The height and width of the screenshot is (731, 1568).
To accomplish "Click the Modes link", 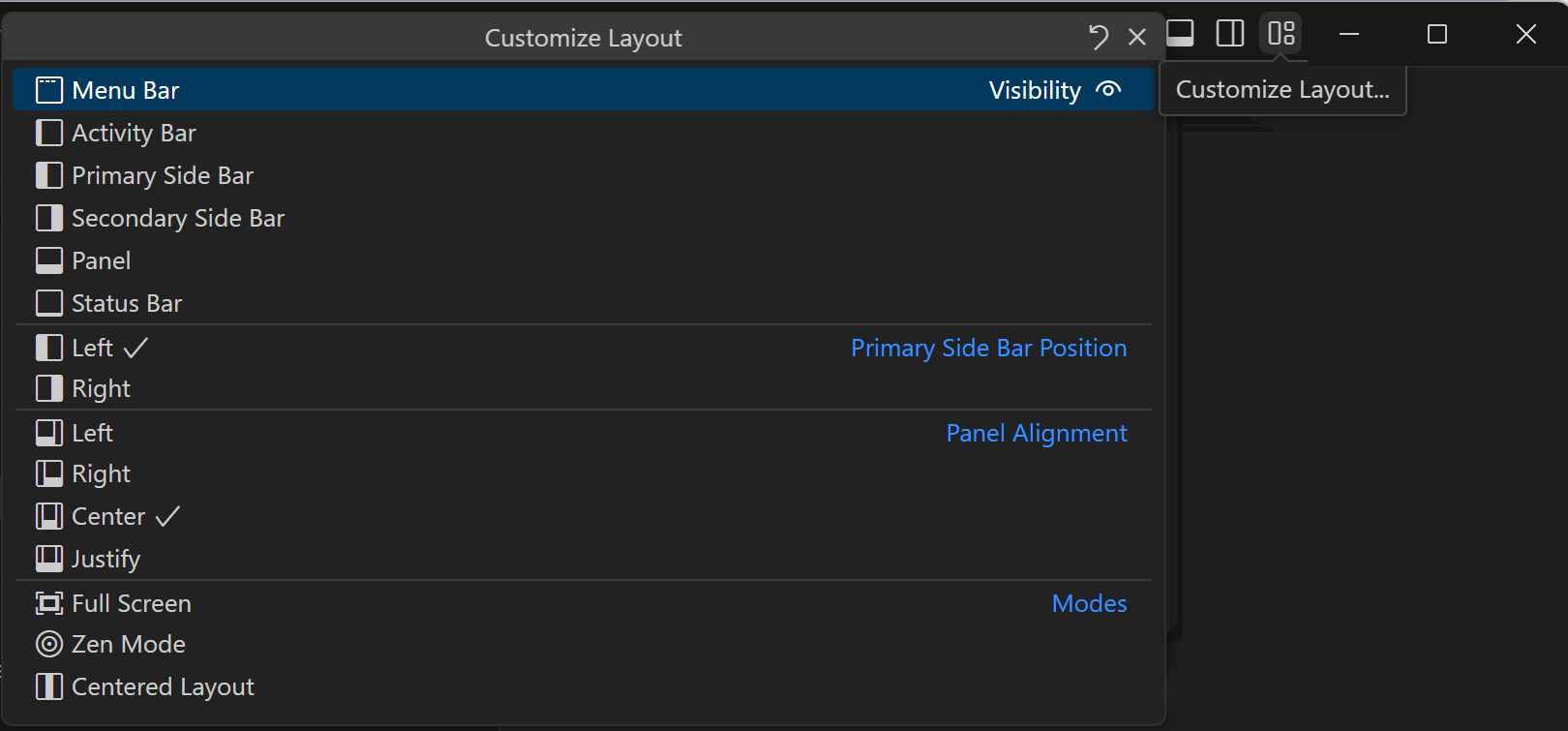I will 1089,602.
